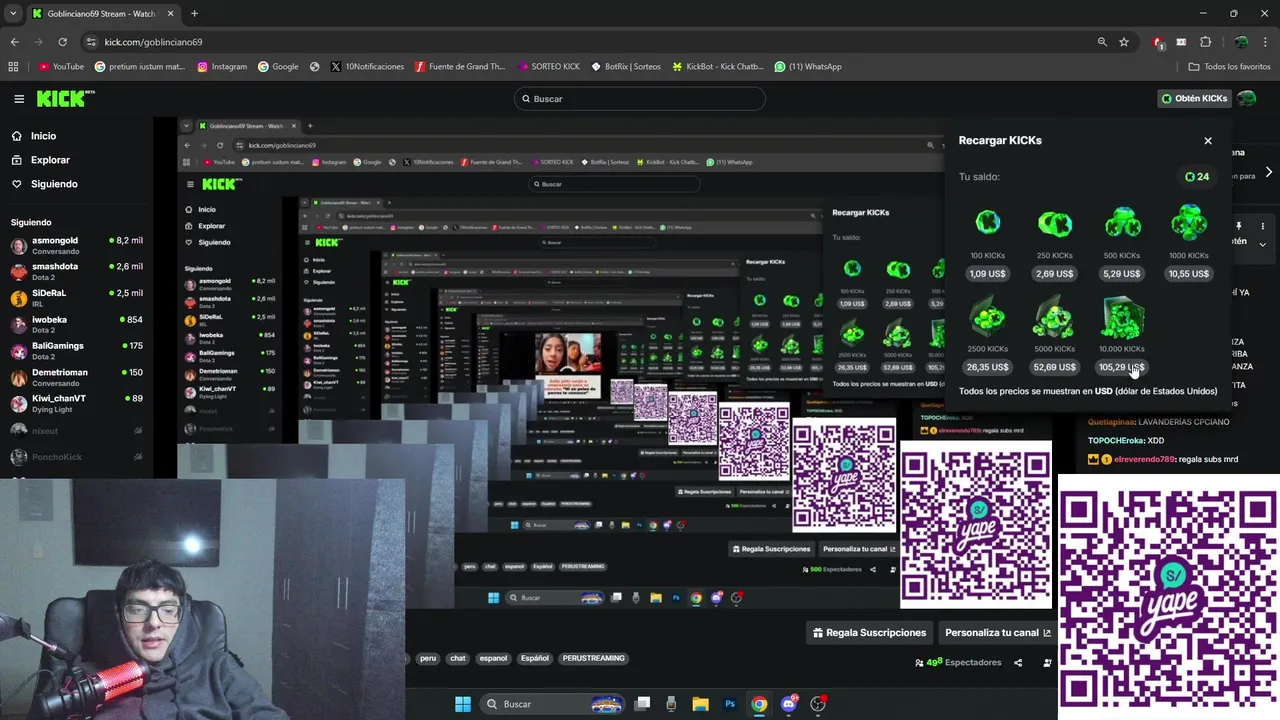Reload the kick.com page
Screen dimensions: 1280x720
[x=62, y=42]
